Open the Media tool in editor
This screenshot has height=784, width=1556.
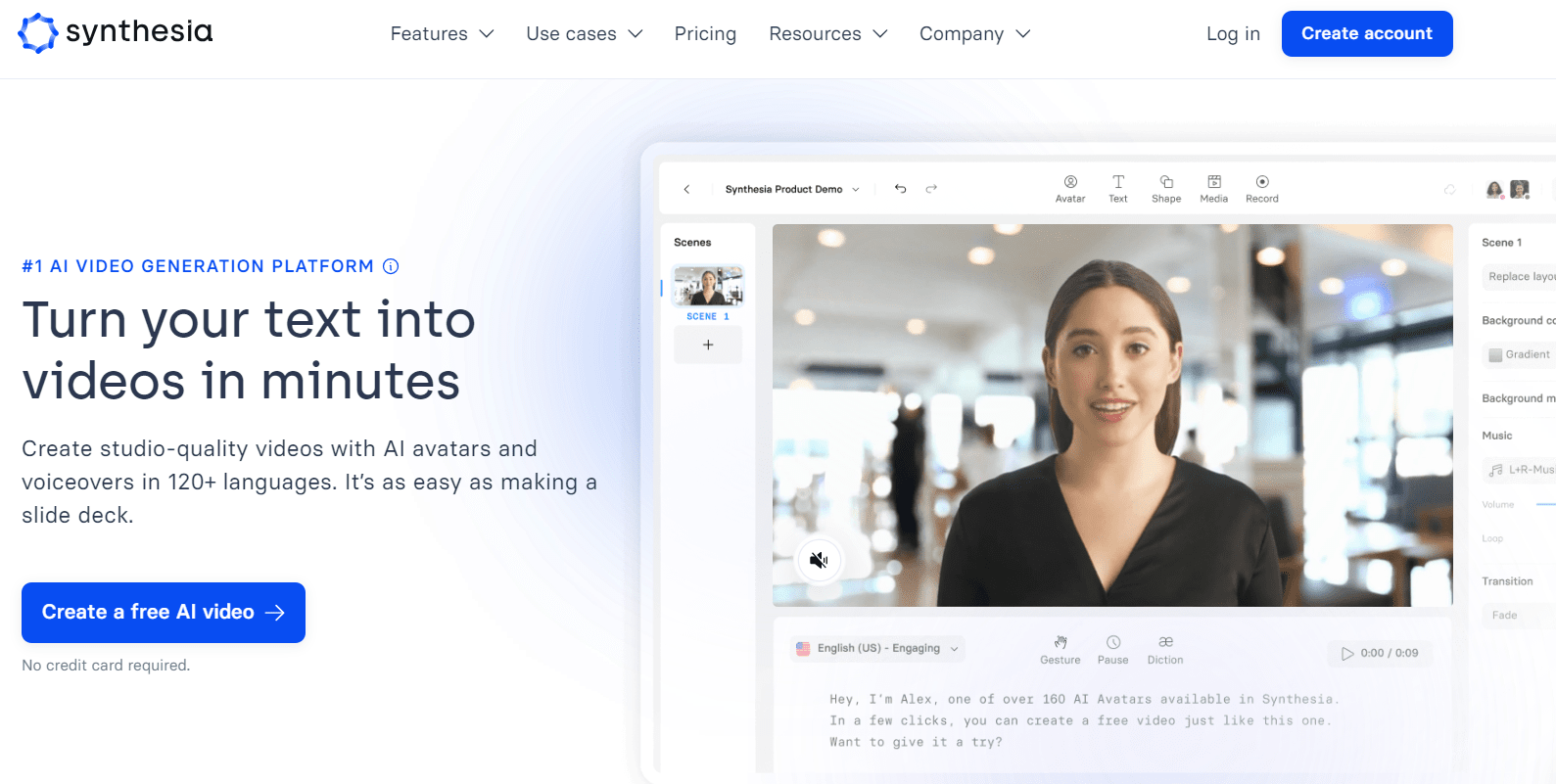pyautogui.click(x=1214, y=189)
